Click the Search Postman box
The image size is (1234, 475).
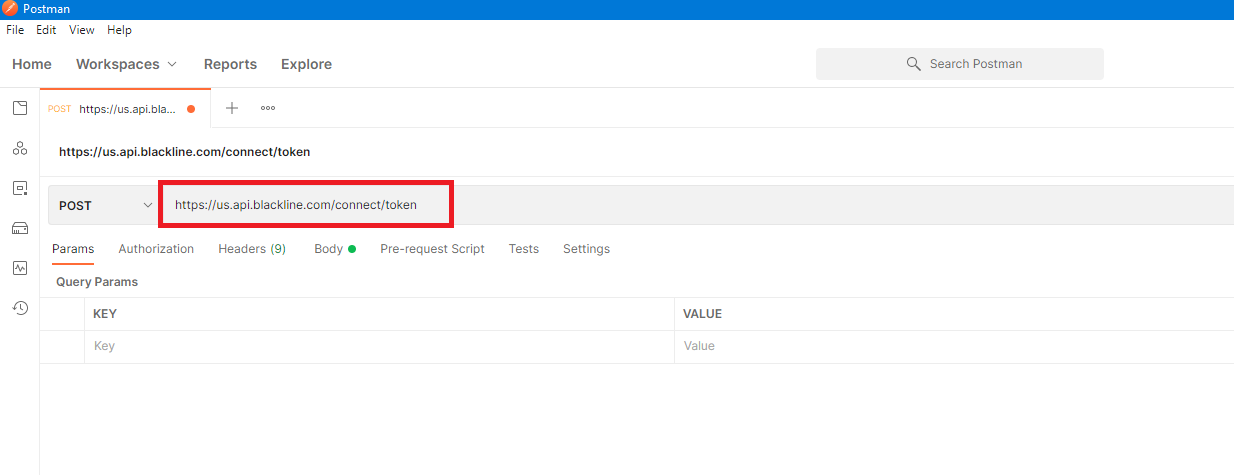pyautogui.click(x=960, y=64)
